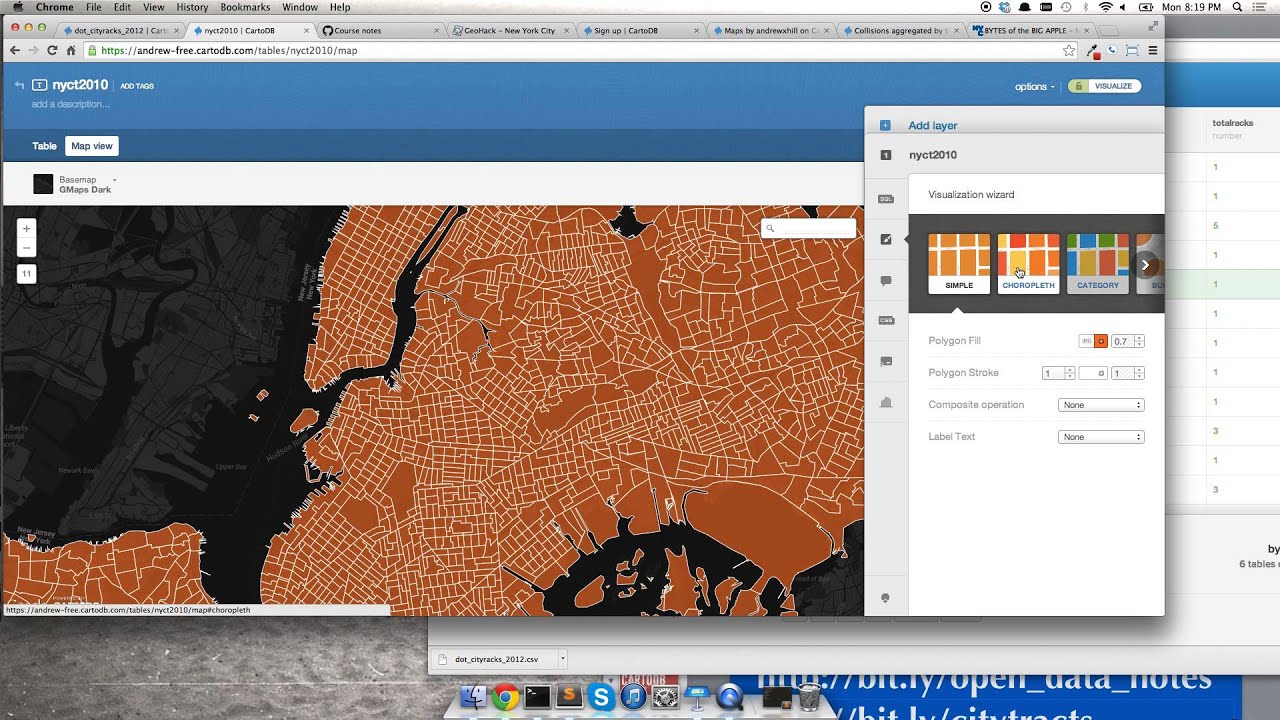Screen dimensions: 1280x720
Task: Click the Add layer plus icon
Action: [x=885, y=126]
